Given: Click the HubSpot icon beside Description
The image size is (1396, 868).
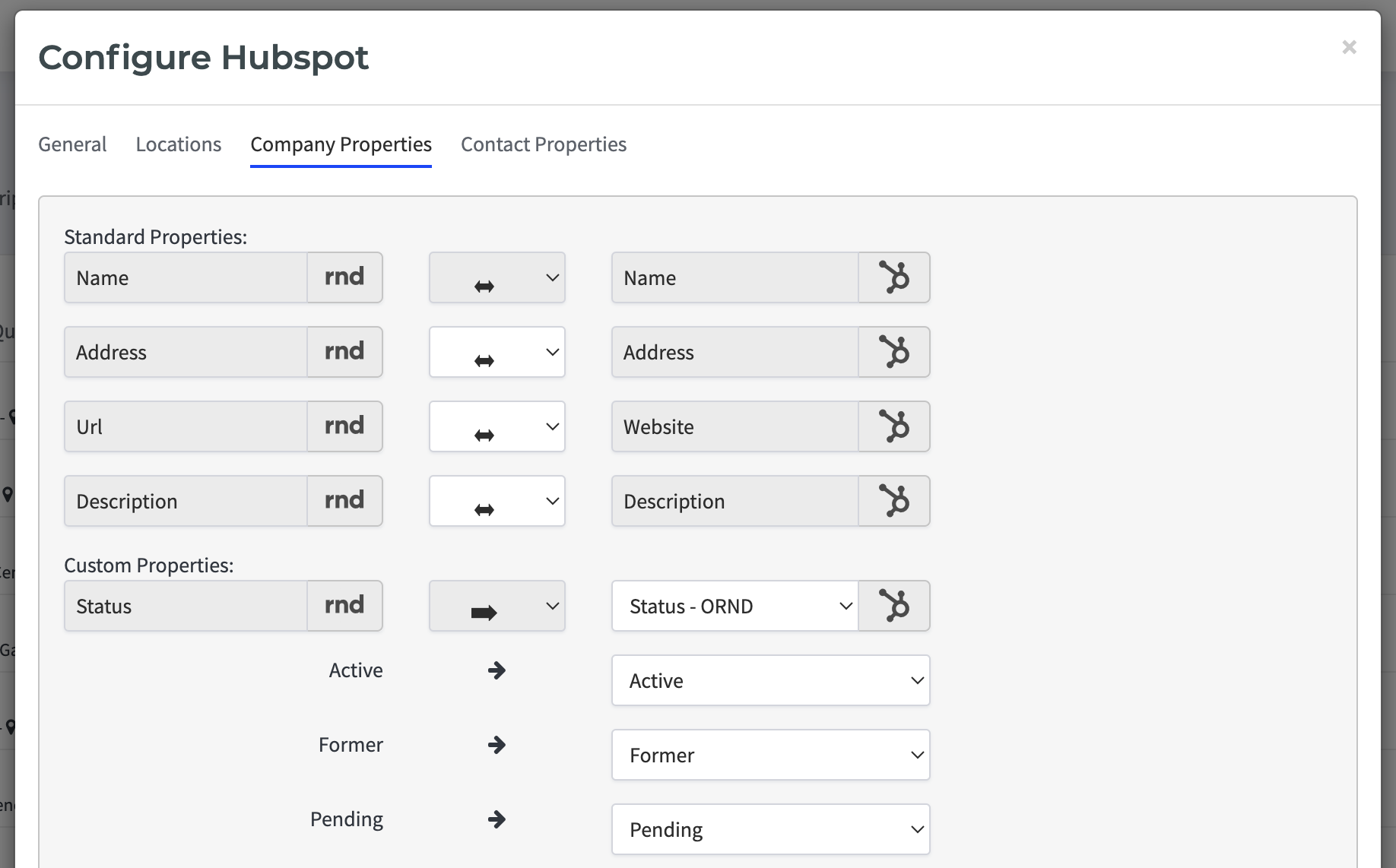Looking at the screenshot, I should tap(894, 501).
